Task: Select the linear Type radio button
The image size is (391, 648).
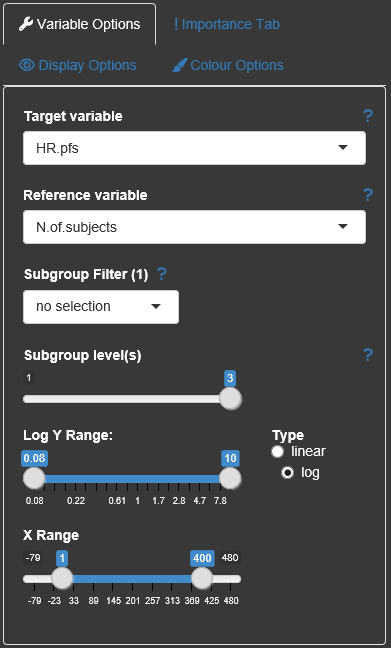Action: [277, 452]
